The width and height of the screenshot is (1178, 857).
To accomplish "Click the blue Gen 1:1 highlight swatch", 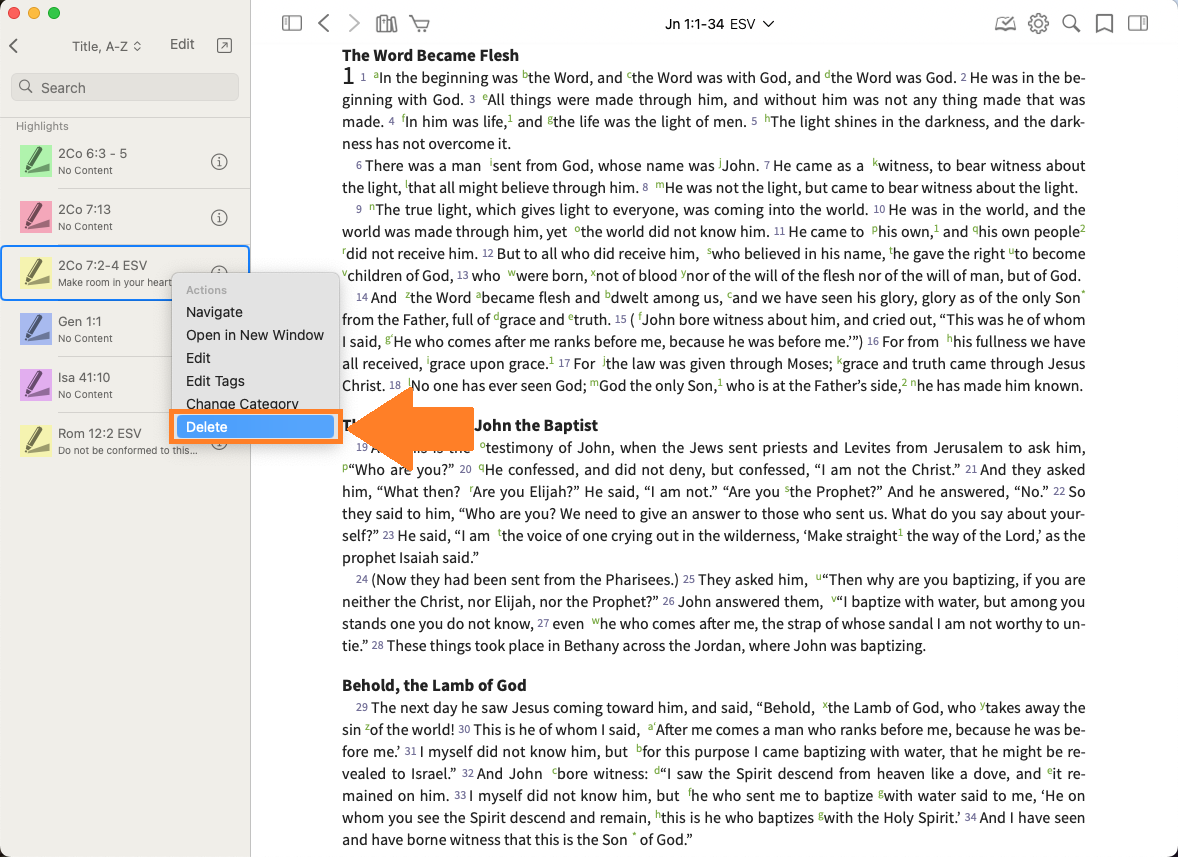I will 36,329.
